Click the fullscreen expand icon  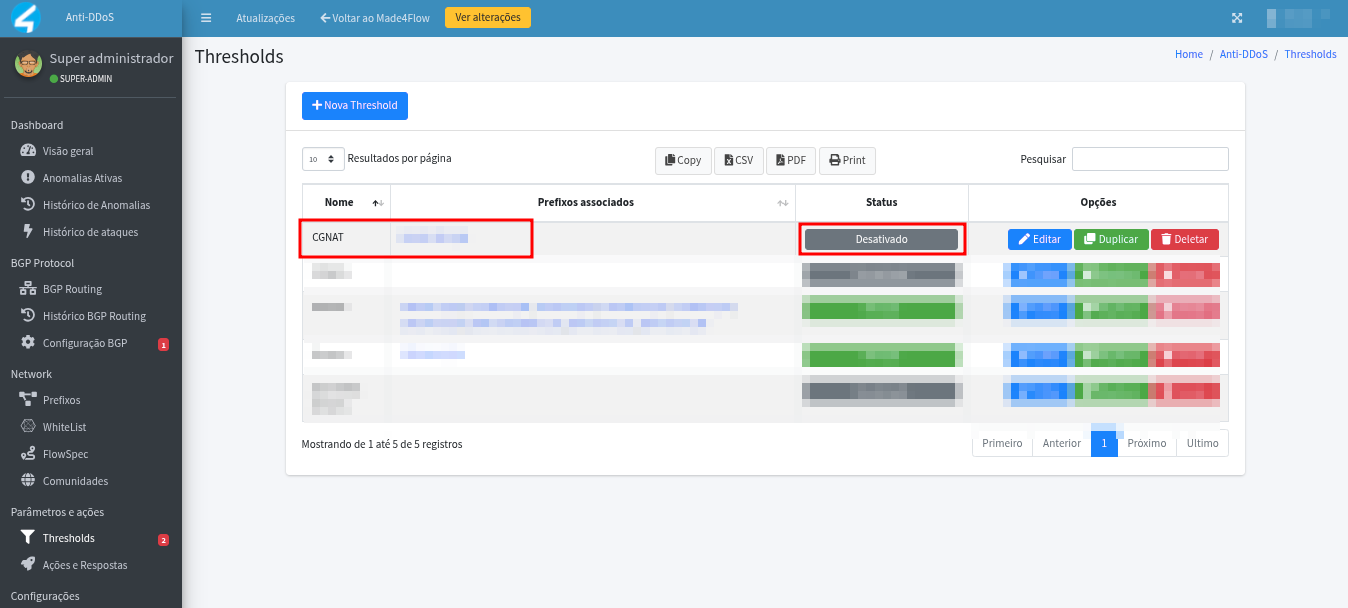(1237, 18)
